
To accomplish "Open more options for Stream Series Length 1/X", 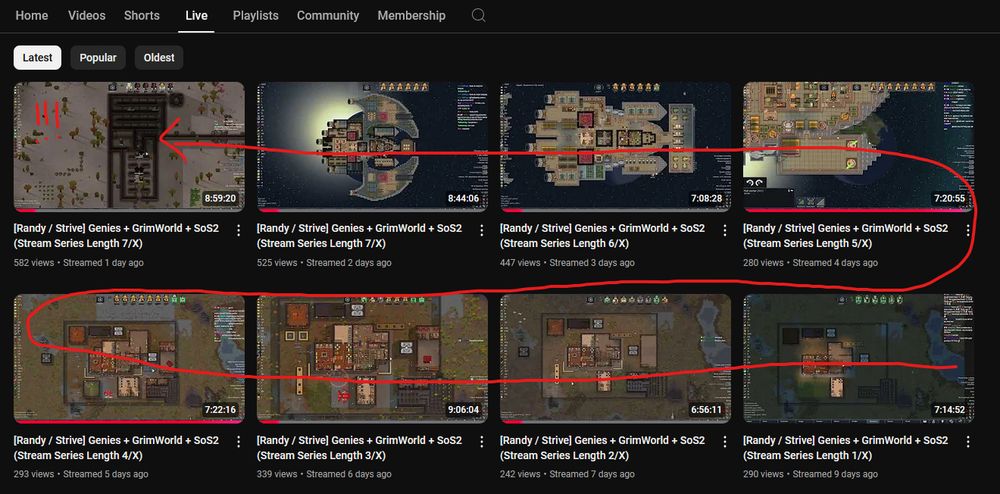I will [968, 442].
